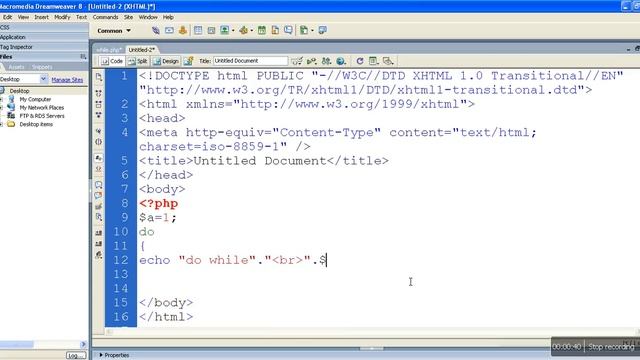Image resolution: width=640 pixels, height=360 pixels.
Task: Click the Images insert icon
Action: click(224, 30)
